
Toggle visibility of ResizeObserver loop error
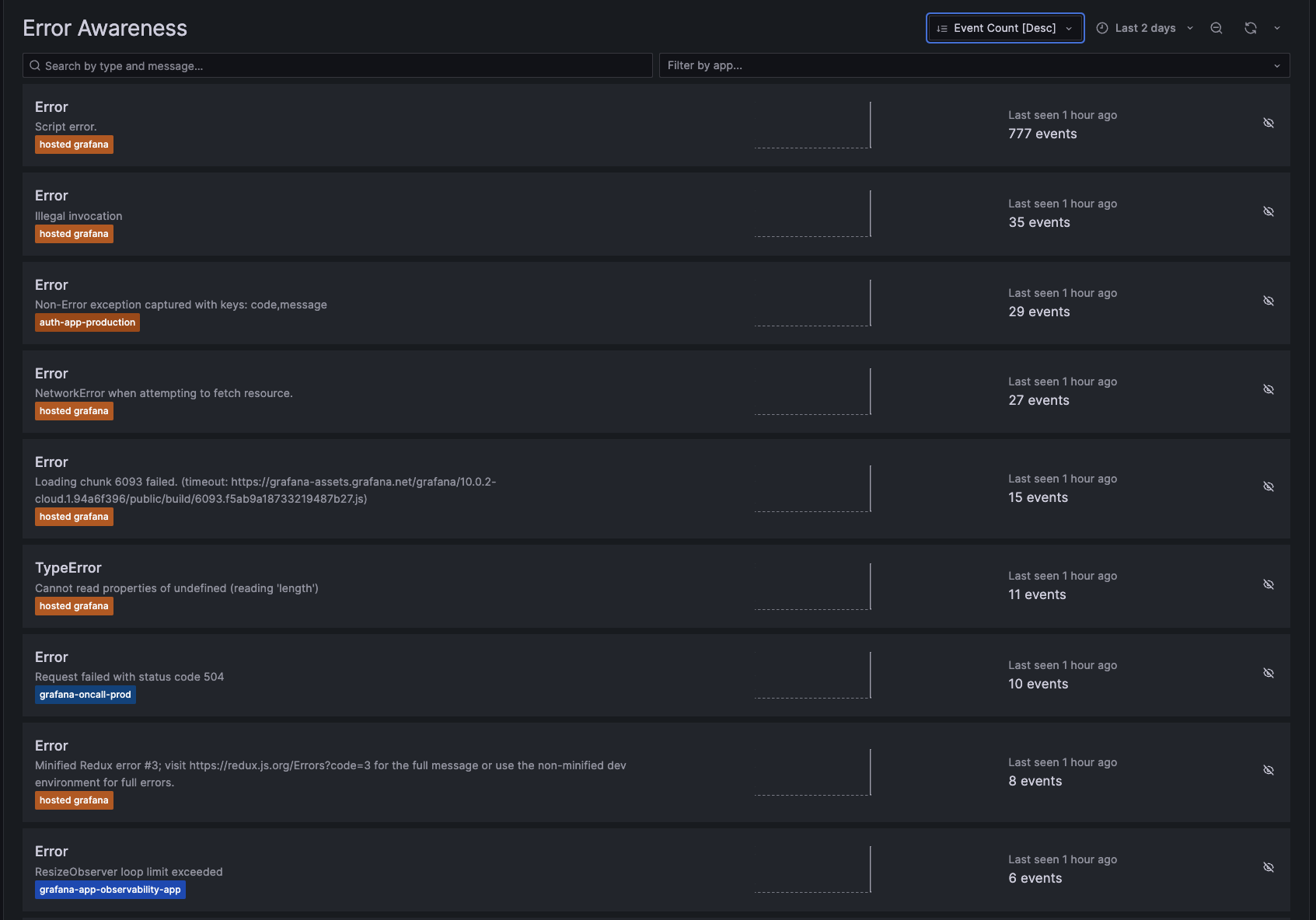point(1269,867)
